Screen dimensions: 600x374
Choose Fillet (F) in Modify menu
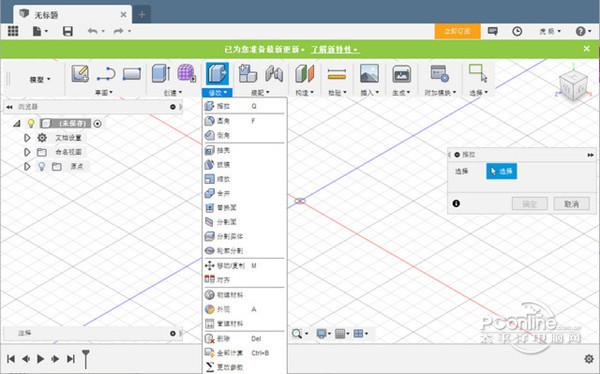tap(245, 121)
